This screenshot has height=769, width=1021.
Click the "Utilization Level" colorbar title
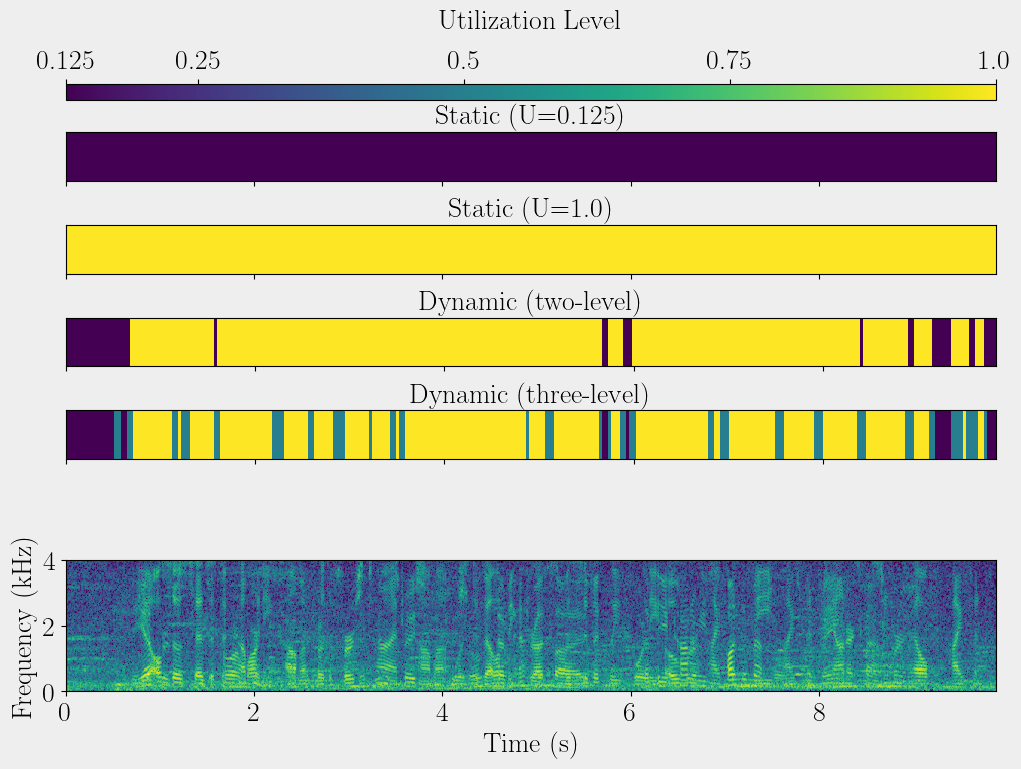pyautogui.click(x=530, y=20)
